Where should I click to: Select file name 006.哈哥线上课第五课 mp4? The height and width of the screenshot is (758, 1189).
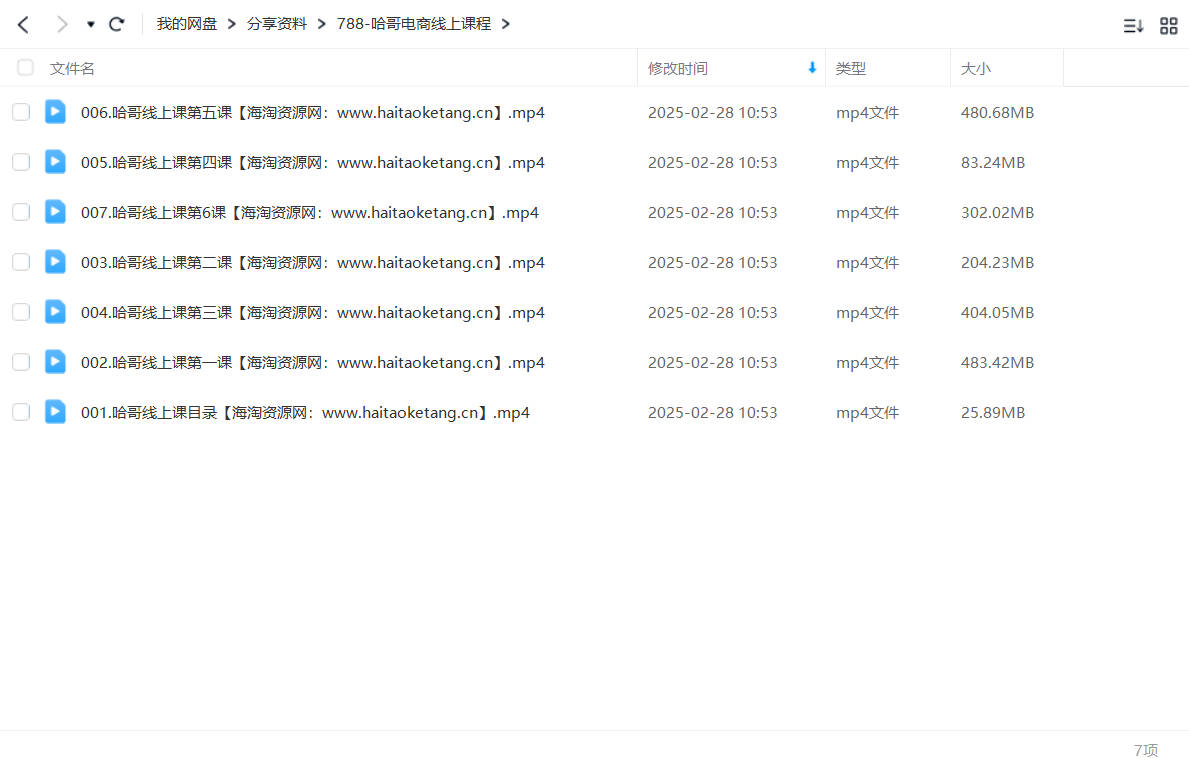(x=312, y=113)
